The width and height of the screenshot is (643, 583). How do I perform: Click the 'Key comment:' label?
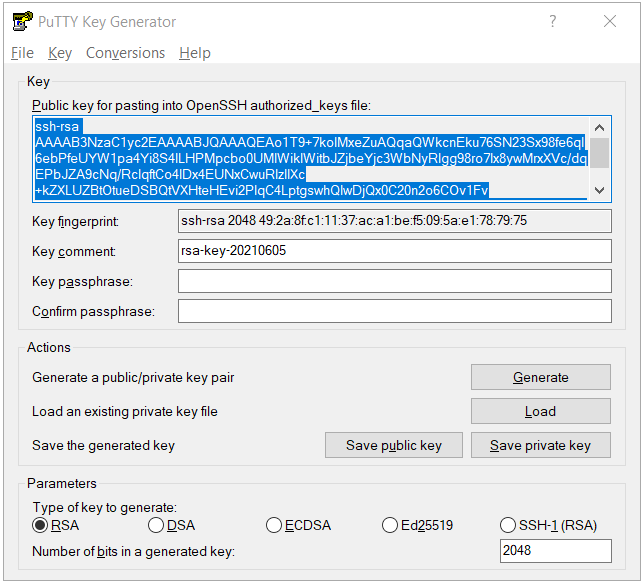click(x=73, y=251)
